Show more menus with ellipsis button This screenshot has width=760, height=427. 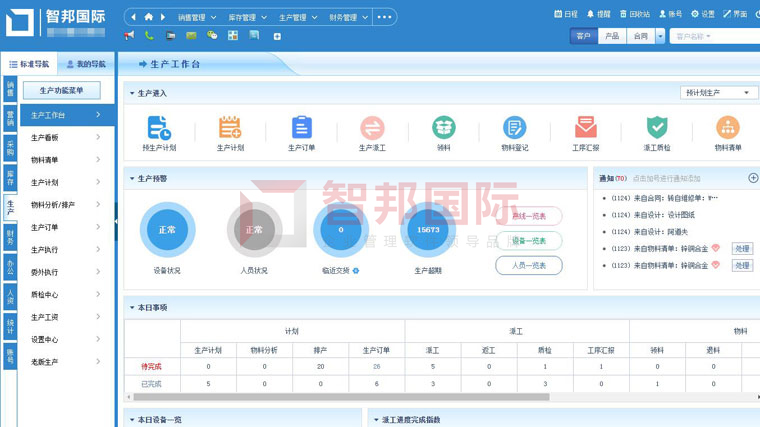(384, 17)
